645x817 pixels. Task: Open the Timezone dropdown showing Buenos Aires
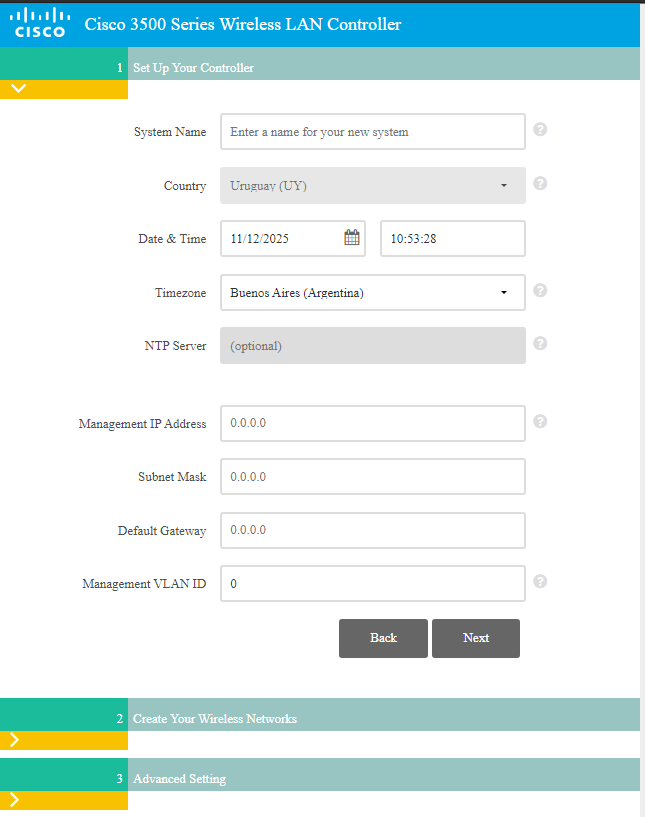coord(372,293)
